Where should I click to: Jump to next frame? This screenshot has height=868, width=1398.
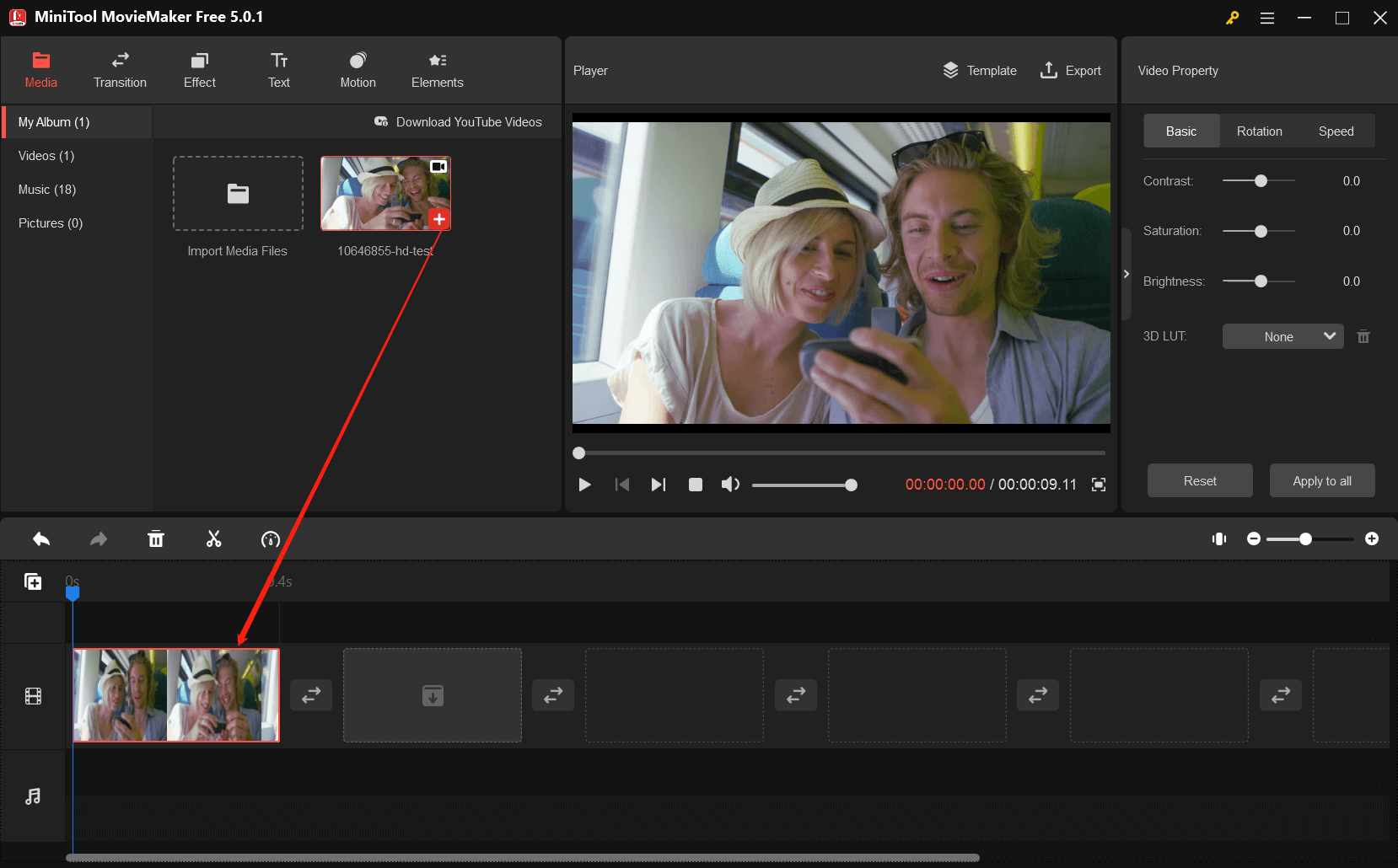pos(659,485)
